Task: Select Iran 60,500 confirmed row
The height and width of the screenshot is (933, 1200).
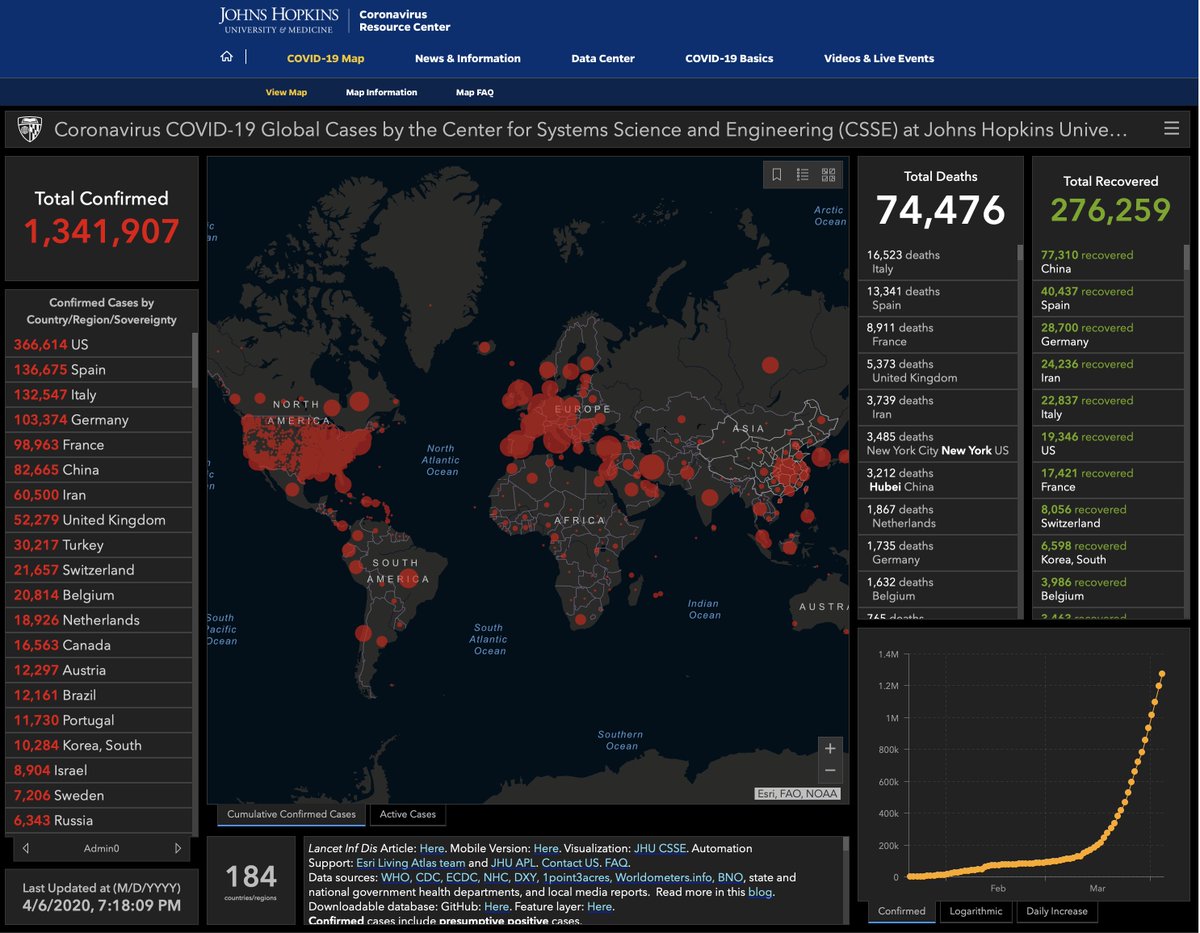Action: tap(99, 494)
